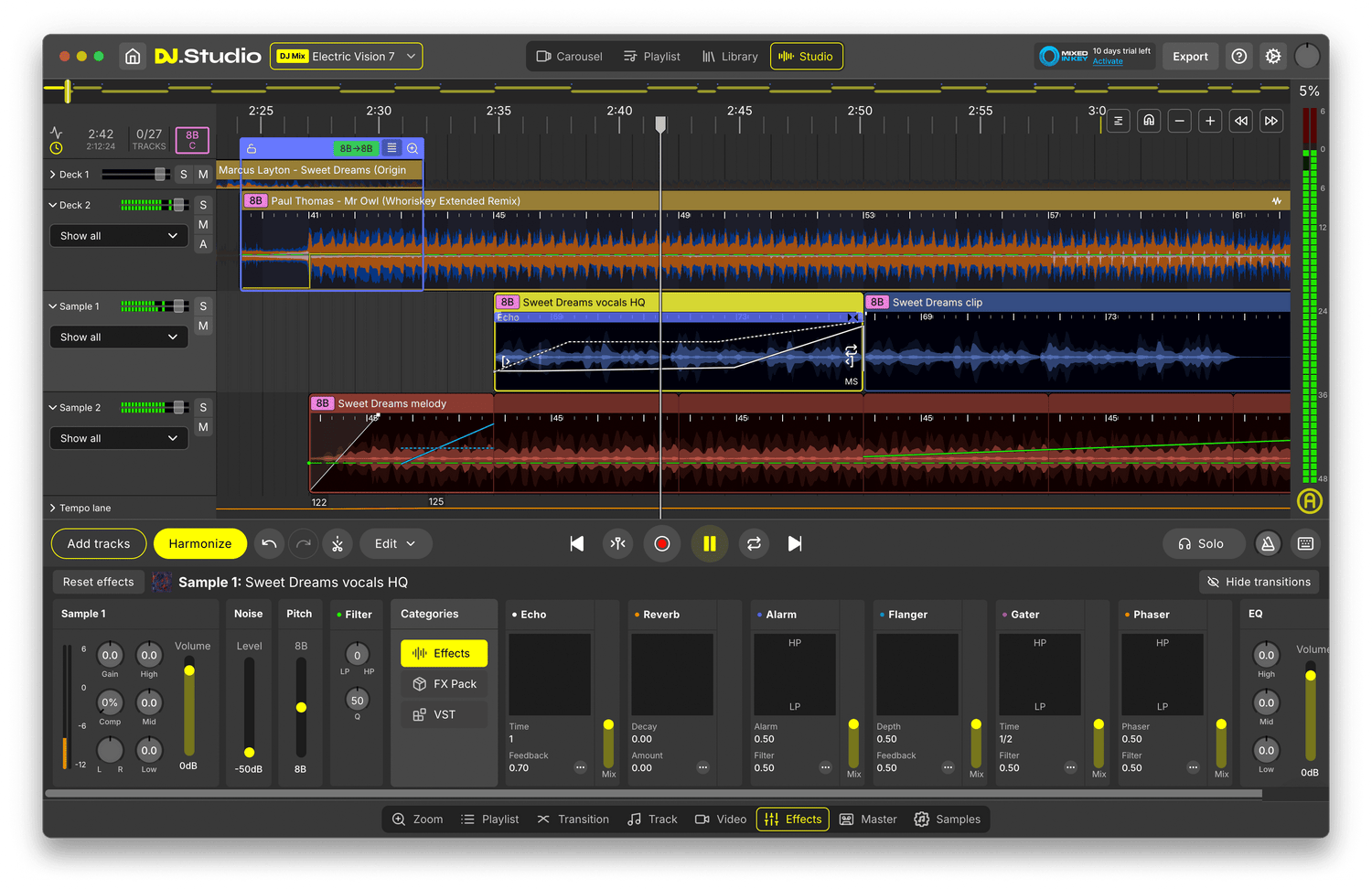Open the settings gear icon
Screen dimensions: 1372x889
1272,57
